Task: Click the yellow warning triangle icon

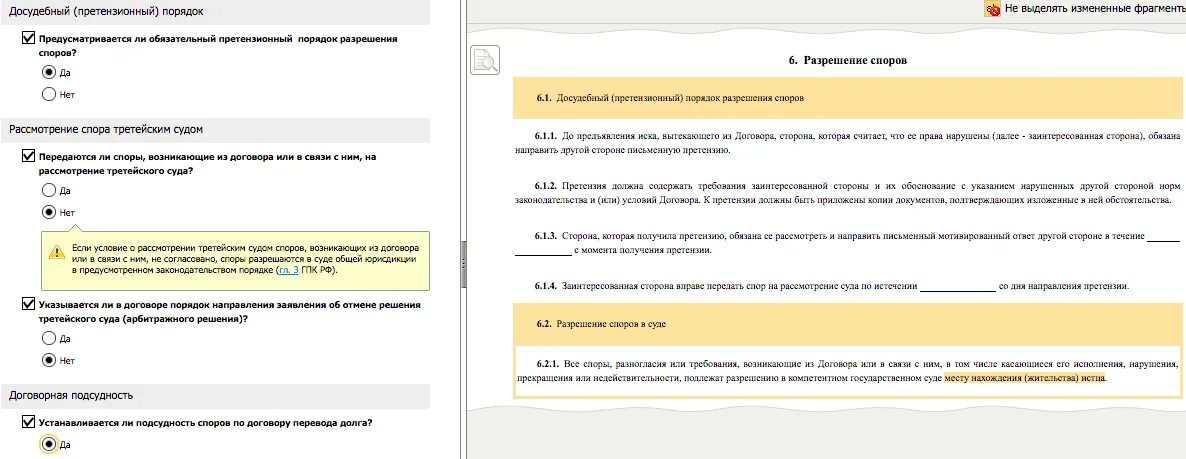Action: (56, 253)
